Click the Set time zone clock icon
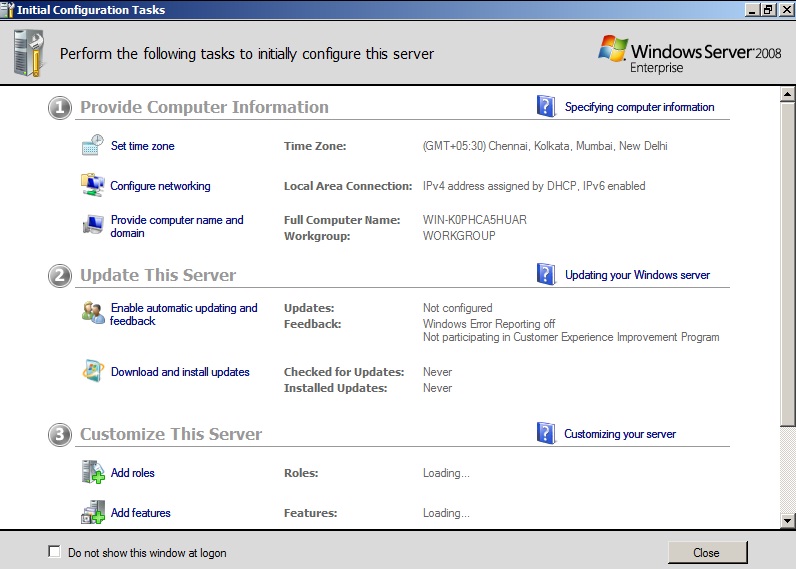 coord(92,146)
